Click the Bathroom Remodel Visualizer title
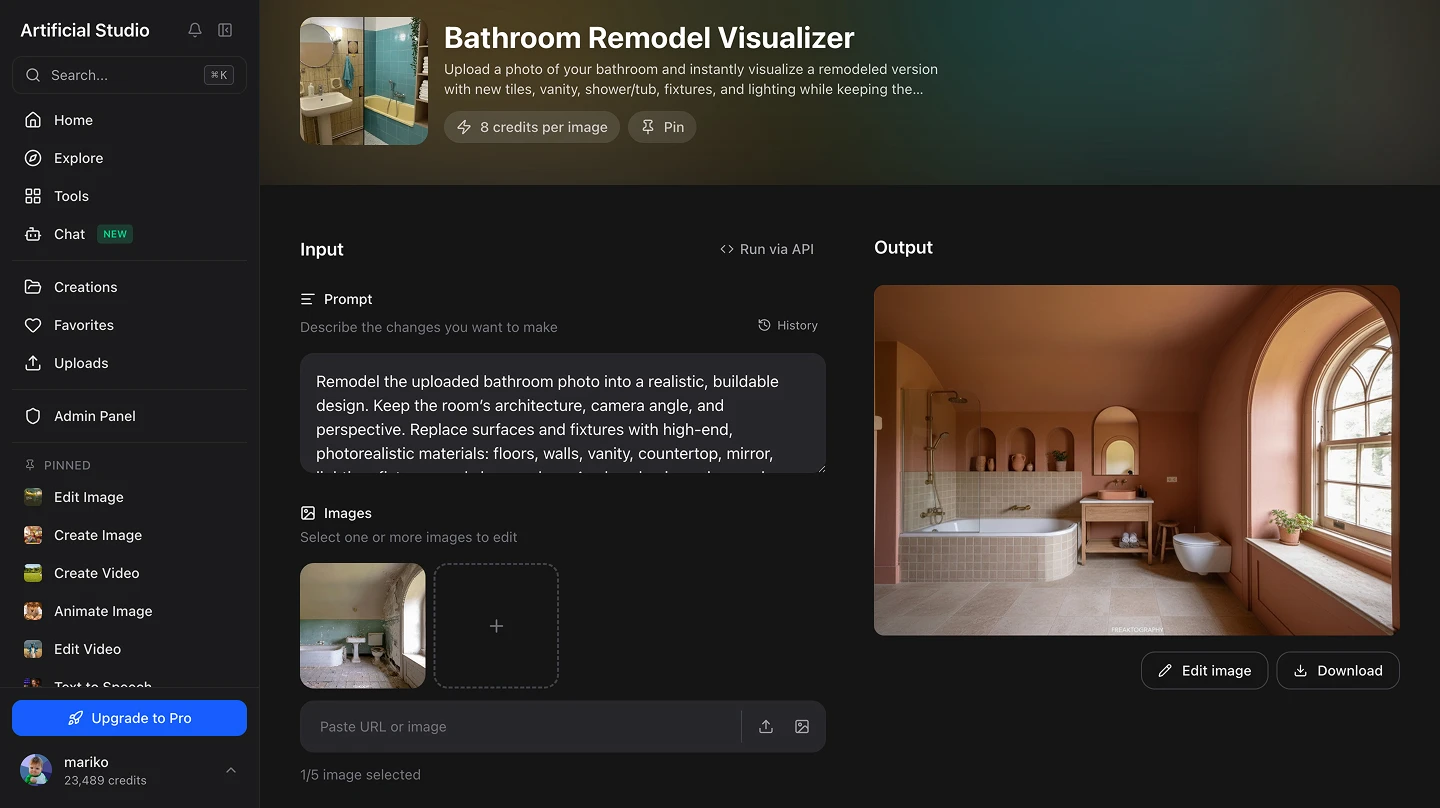 point(649,38)
